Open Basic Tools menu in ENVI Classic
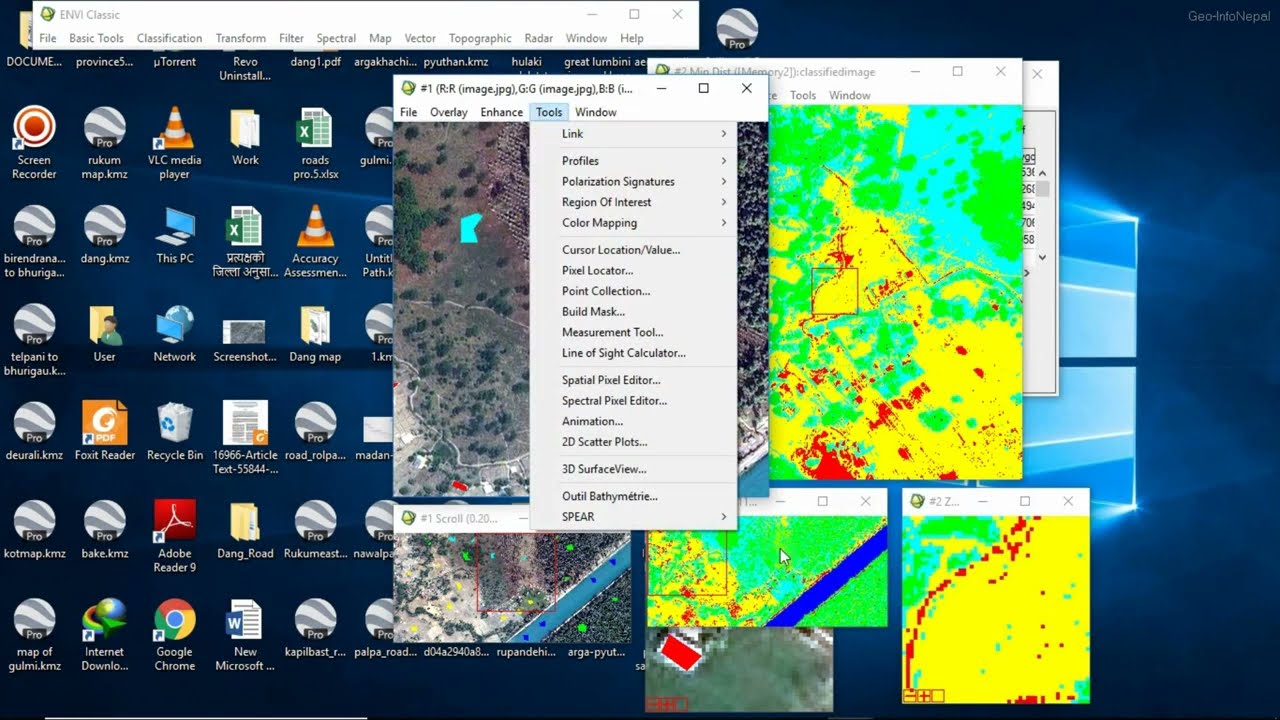 (96, 38)
